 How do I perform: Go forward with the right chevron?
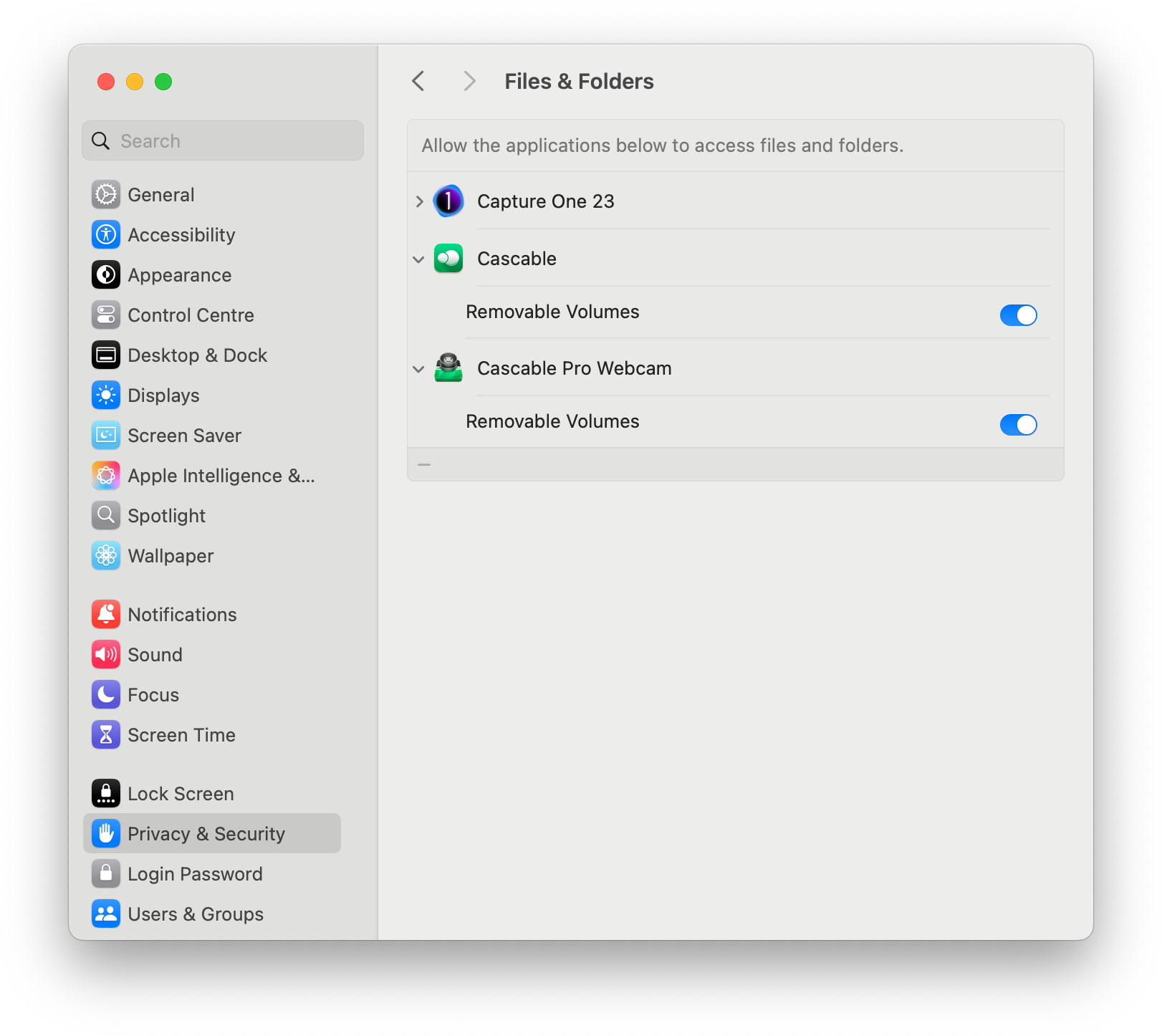coord(469,81)
